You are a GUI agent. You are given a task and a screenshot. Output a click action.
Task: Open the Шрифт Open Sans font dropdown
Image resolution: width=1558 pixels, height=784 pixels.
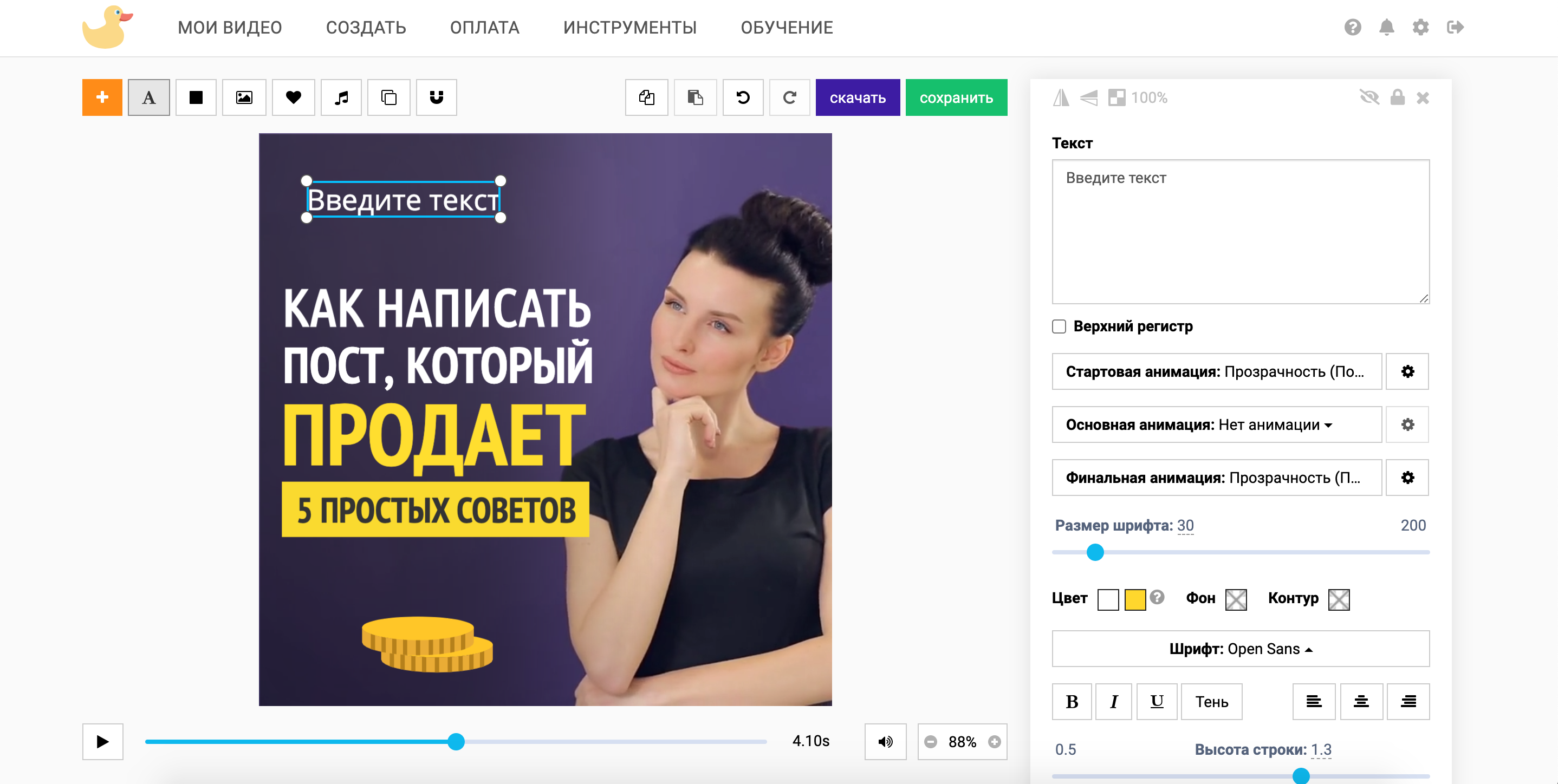coord(1241,649)
